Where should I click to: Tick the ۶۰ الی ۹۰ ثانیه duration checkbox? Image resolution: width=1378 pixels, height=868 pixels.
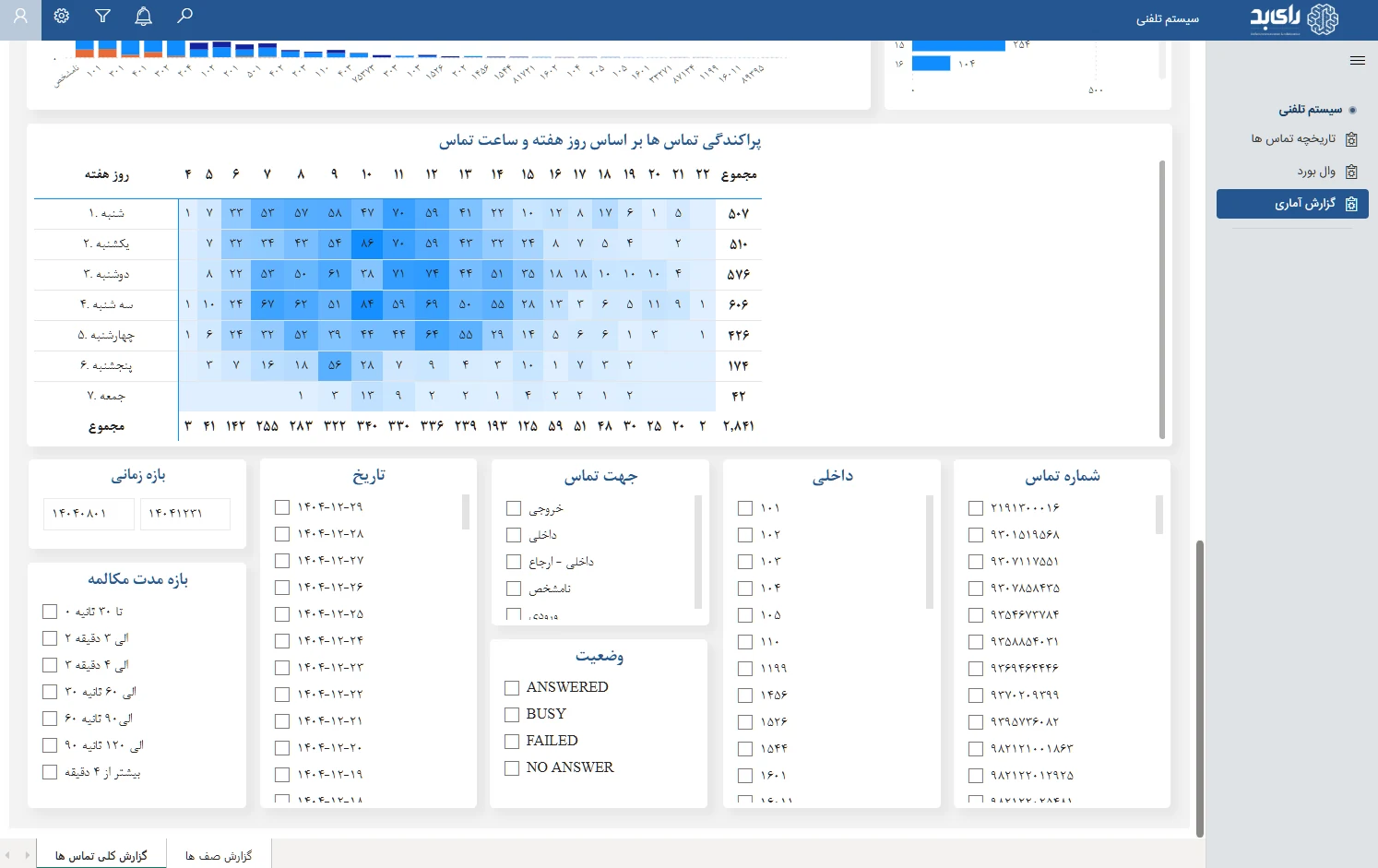[50, 719]
